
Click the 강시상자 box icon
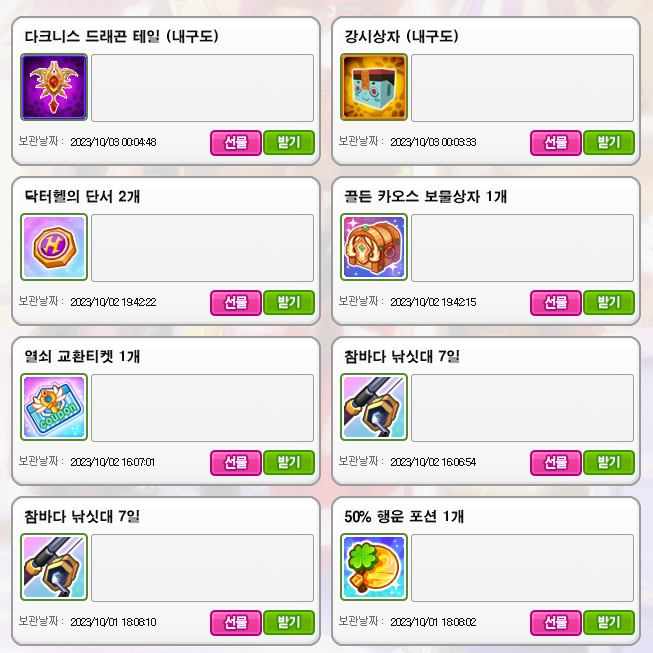374,87
